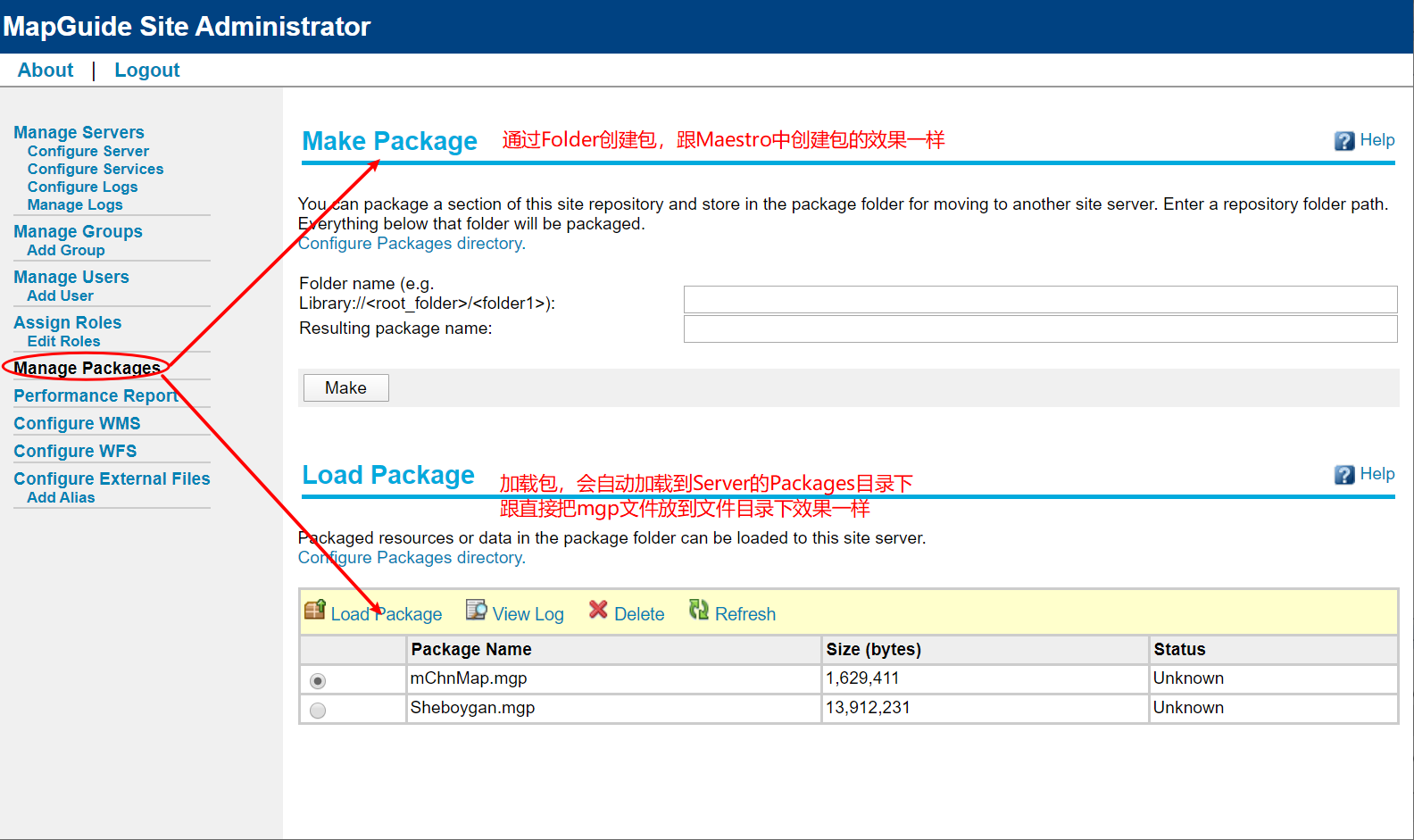Click the Resulting package name field

[1041, 329]
